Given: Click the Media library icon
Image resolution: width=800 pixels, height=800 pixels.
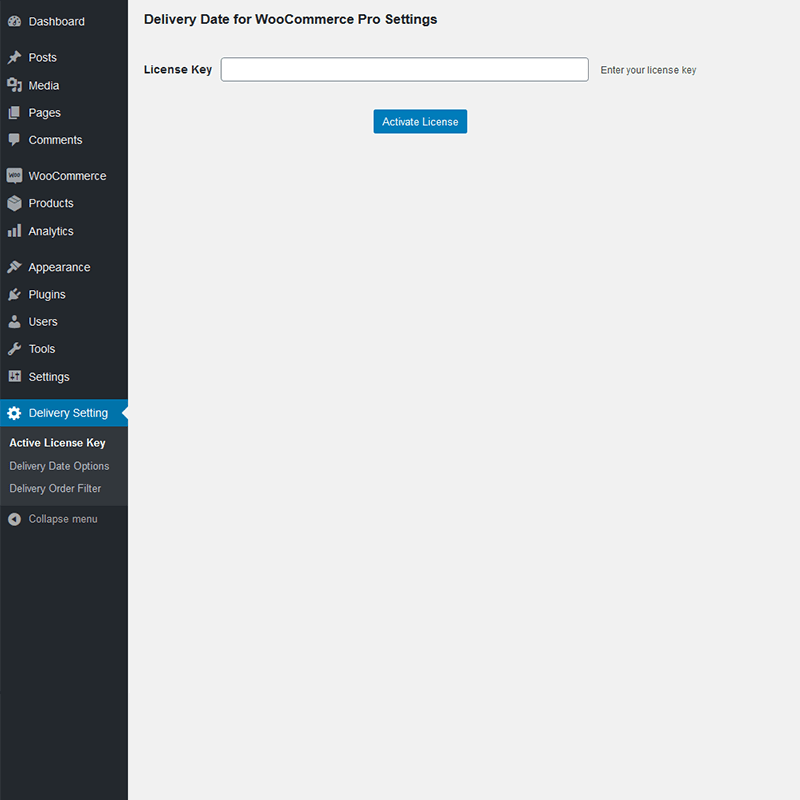Looking at the screenshot, I should [14, 86].
